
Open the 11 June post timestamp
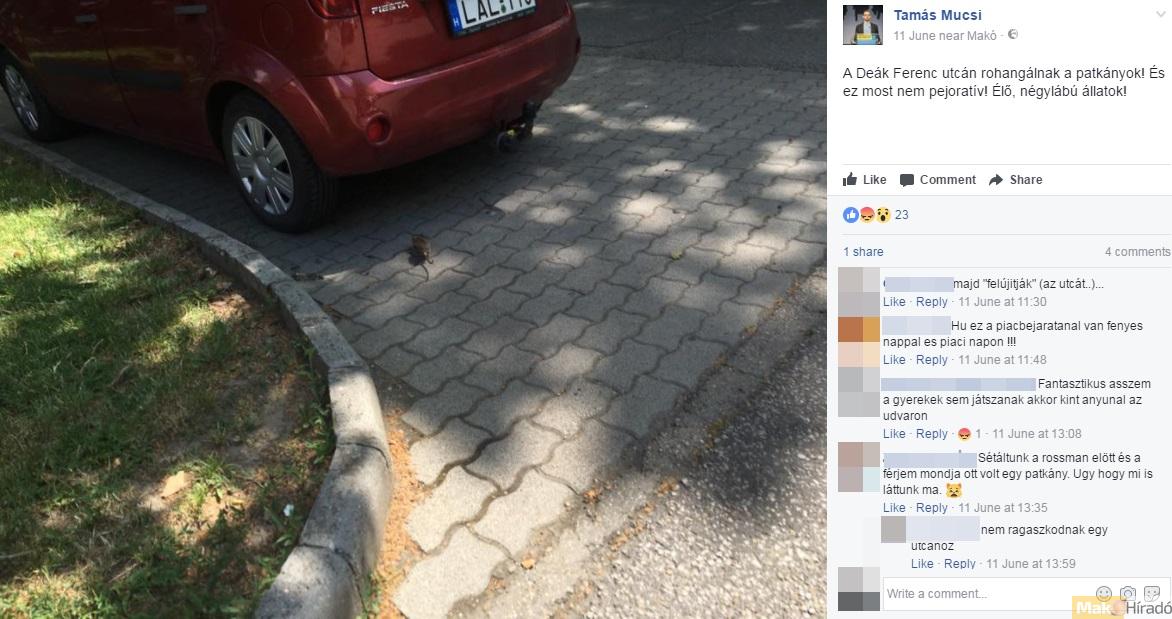click(x=914, y=36)
